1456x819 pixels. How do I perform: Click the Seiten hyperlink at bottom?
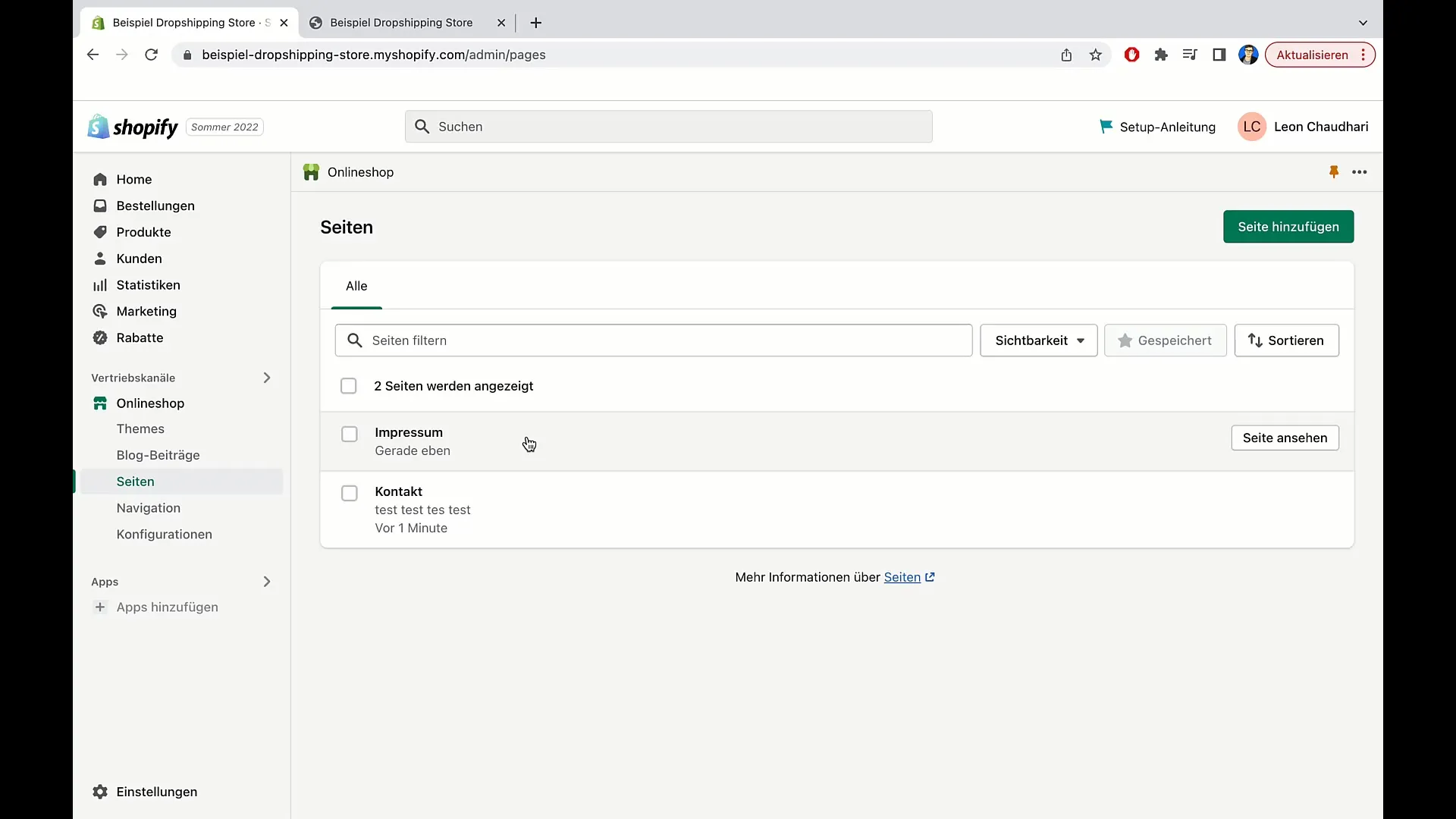point(902,577)
